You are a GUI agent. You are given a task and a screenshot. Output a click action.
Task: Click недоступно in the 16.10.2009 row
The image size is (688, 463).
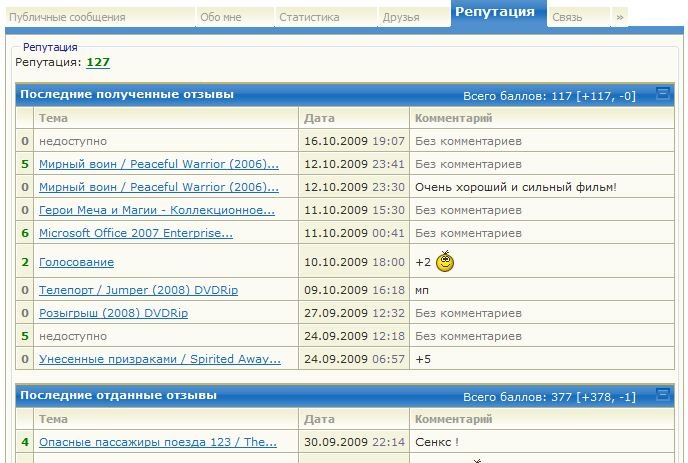73,141
